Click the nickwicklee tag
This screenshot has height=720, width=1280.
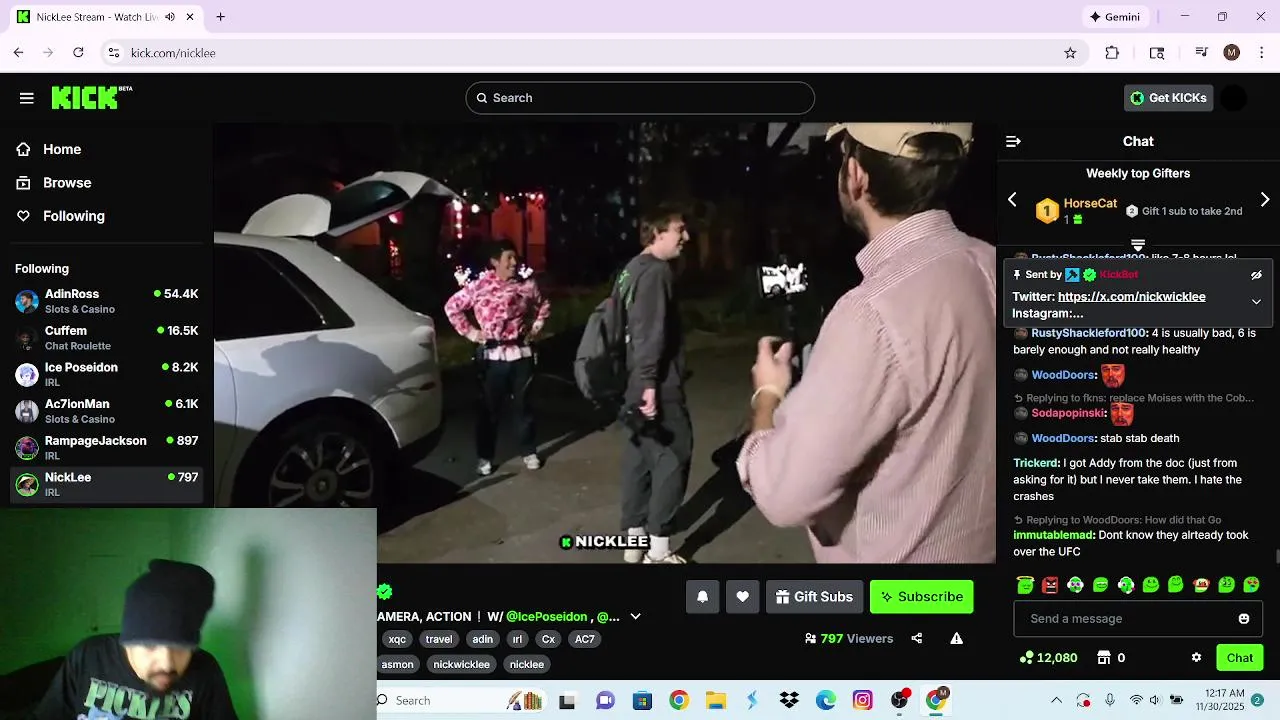tap(461, 664)
